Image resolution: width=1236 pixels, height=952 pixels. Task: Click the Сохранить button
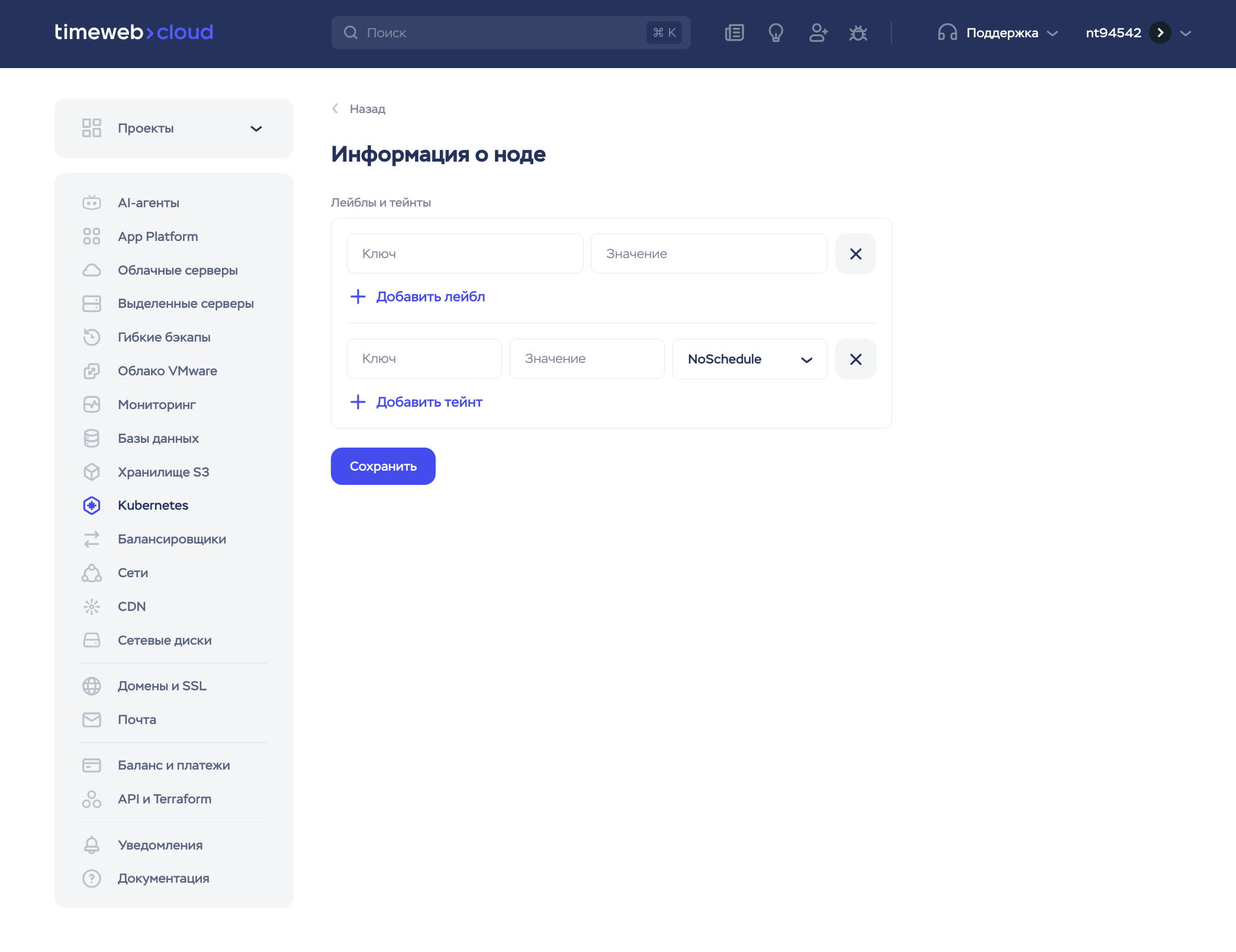(x=383, y=467)
